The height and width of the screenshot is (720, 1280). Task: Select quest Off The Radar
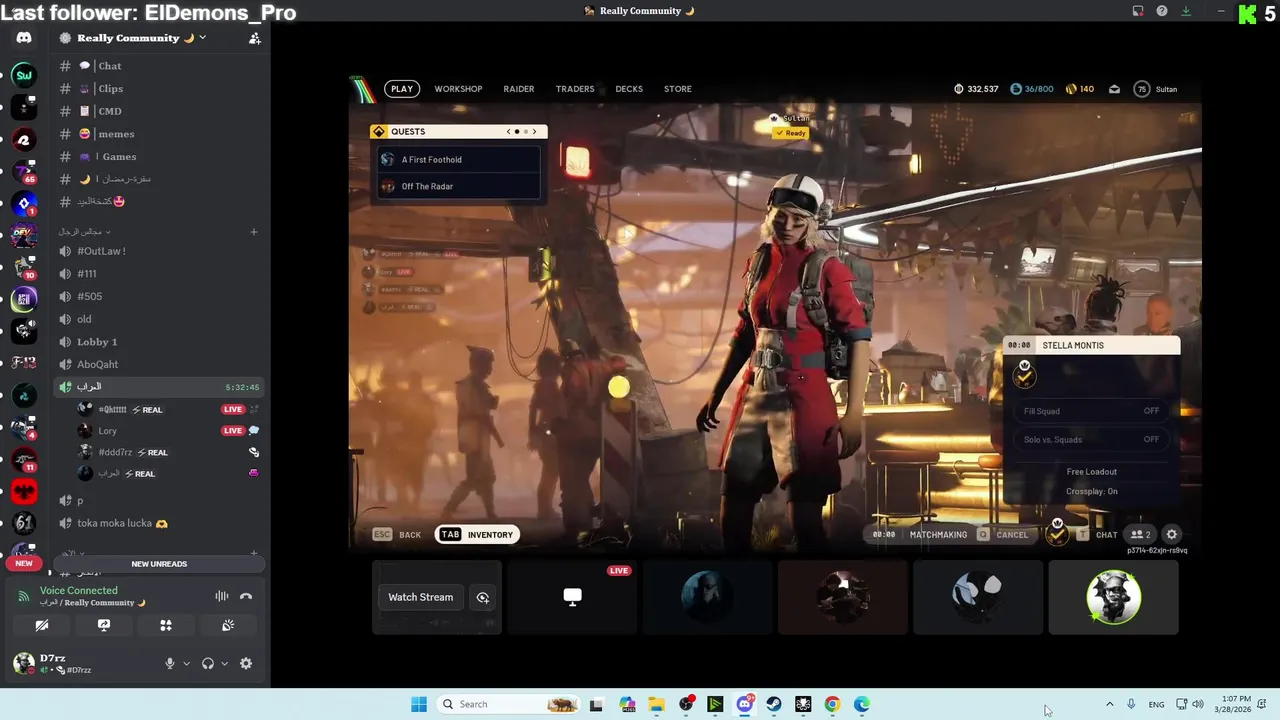[x=459, y=186]
